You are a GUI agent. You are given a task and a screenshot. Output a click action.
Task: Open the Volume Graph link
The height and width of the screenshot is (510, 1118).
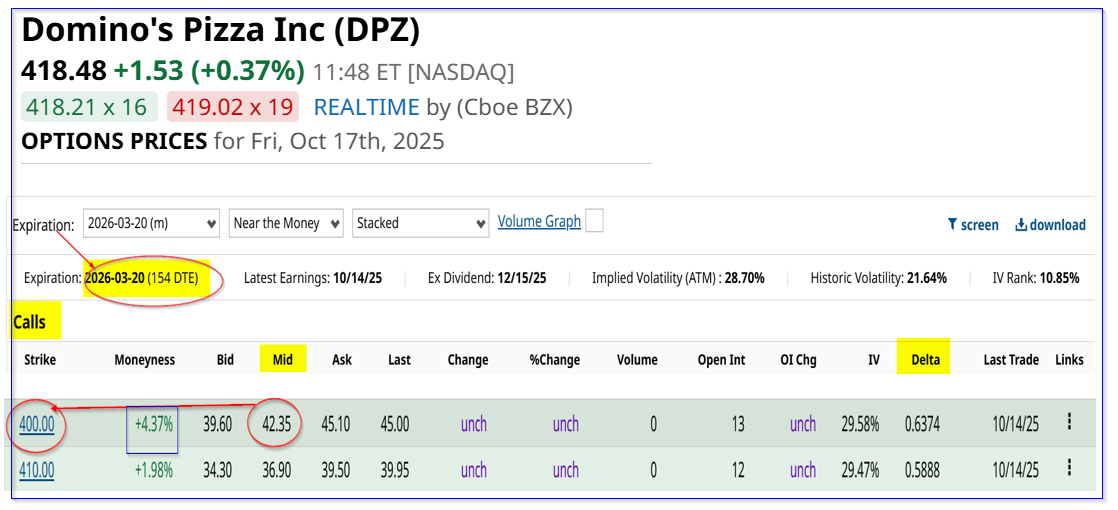click(539, 222)
